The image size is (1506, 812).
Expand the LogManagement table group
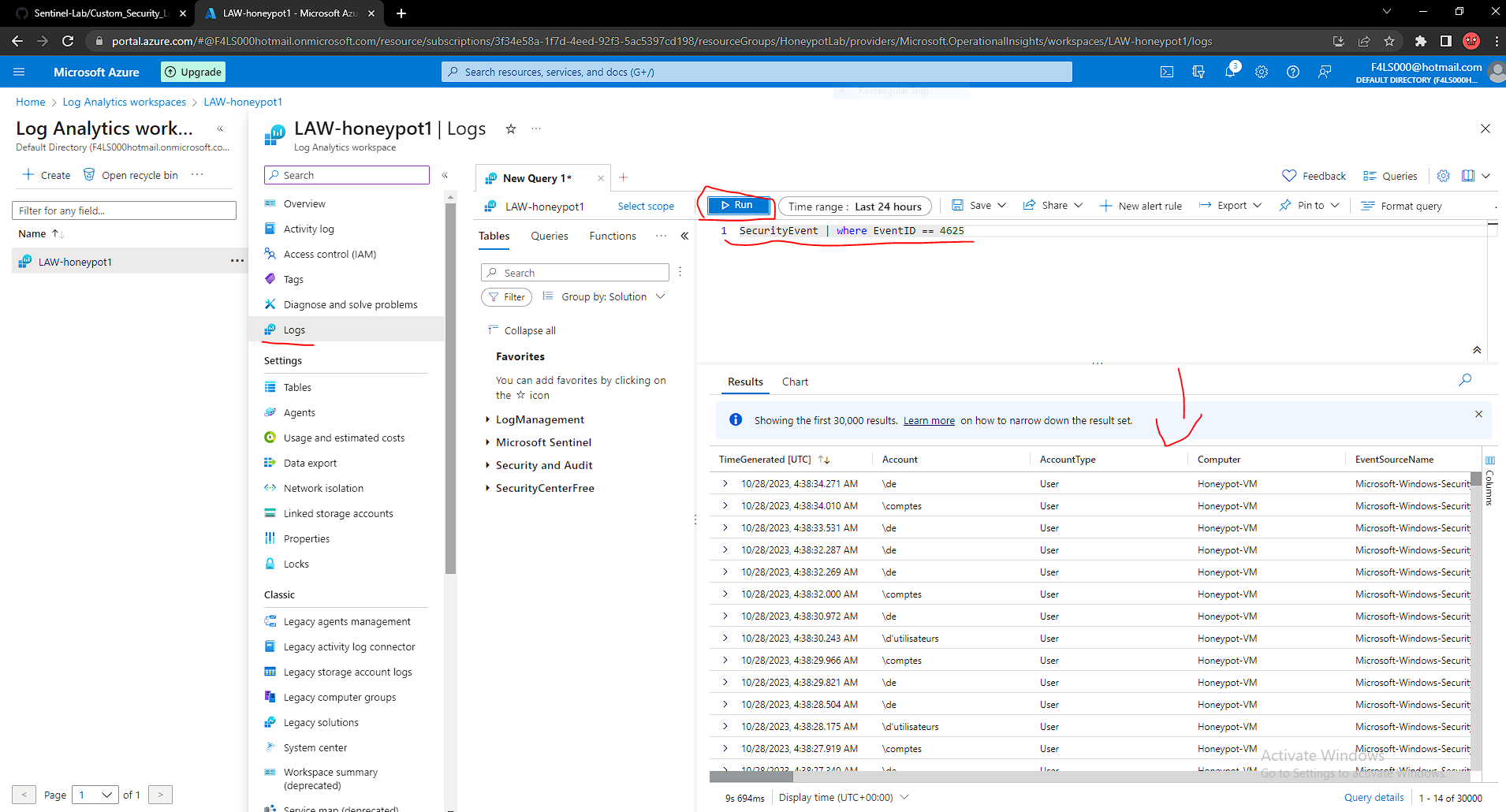pyautogui.click(x=487, y=420)
